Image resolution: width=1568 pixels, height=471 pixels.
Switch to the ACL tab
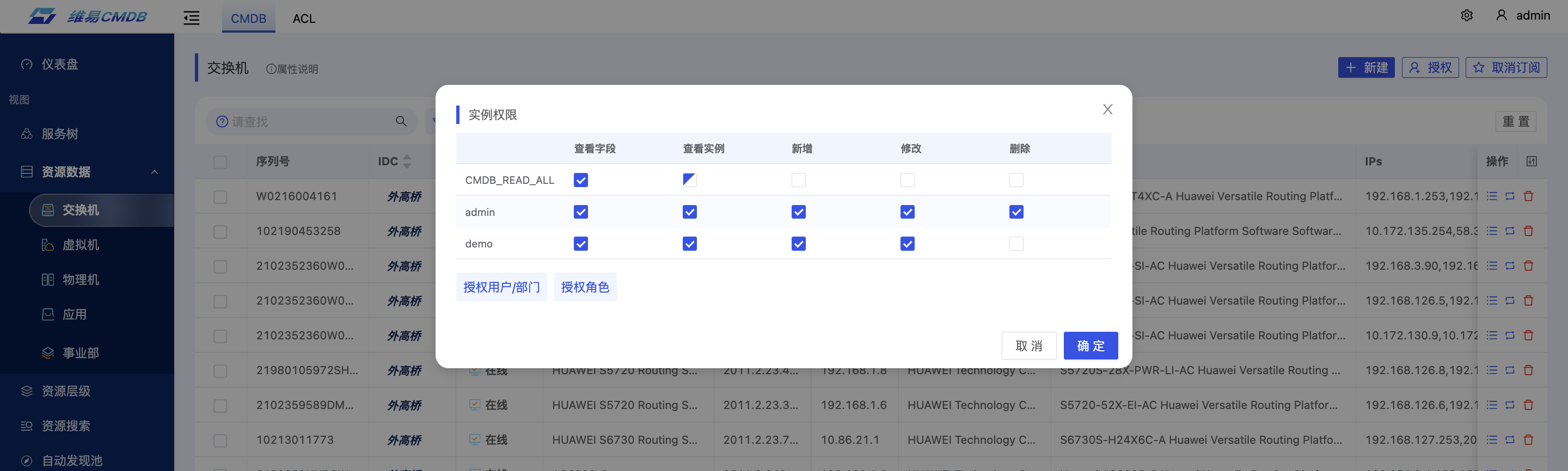[x=304, y=19]
